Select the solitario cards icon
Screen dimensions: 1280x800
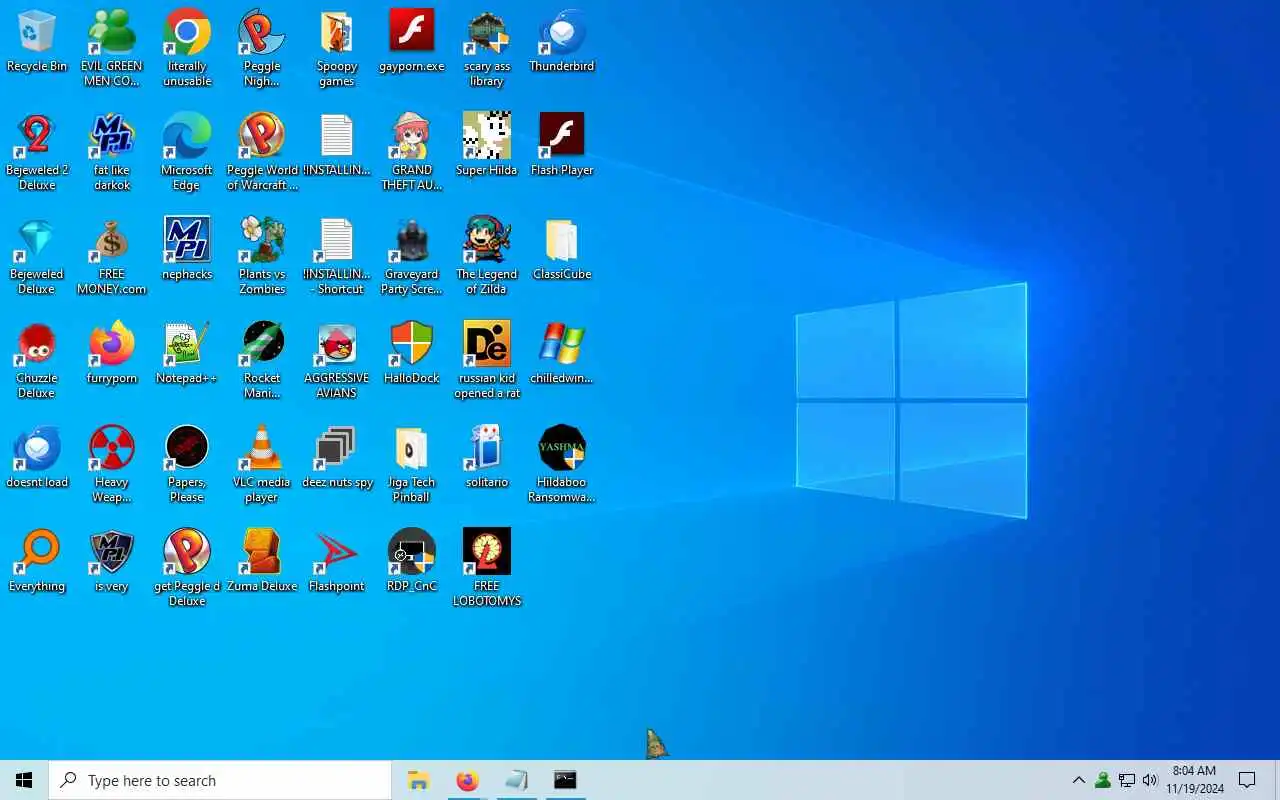(487, 458)
